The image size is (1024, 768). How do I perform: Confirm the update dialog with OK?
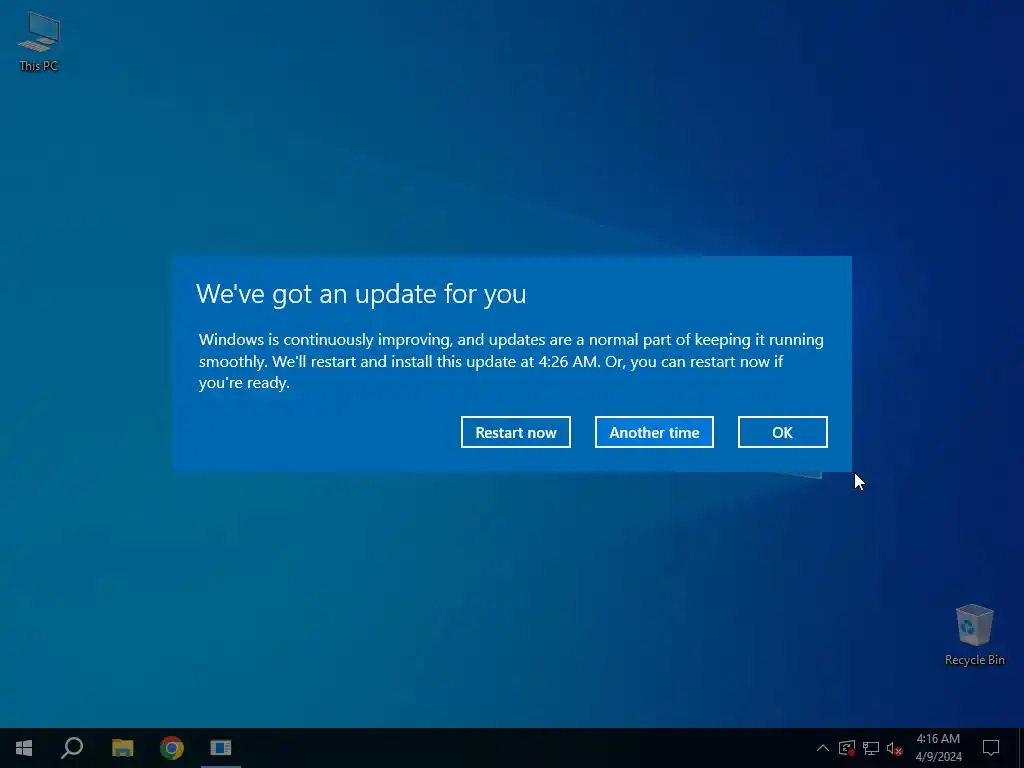(x=782, y=432)
